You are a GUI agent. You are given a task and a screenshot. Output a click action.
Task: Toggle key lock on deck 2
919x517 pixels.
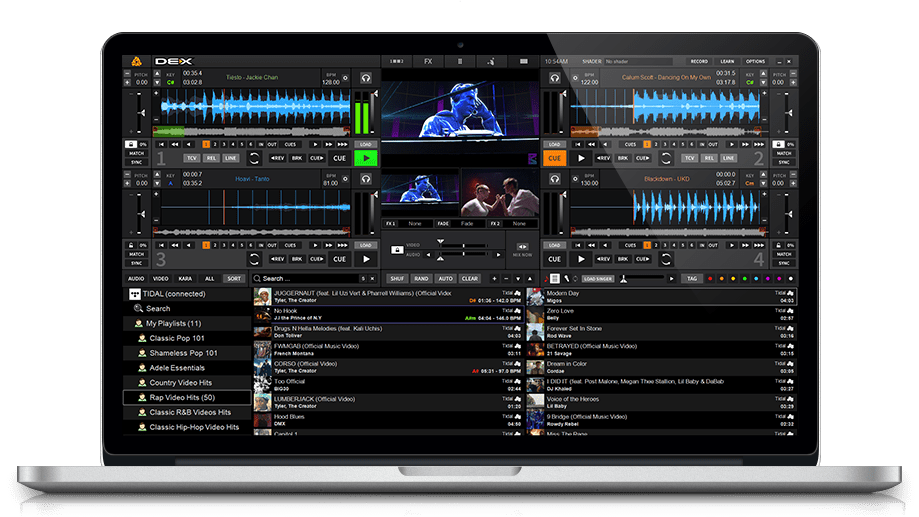click(778, 144)
